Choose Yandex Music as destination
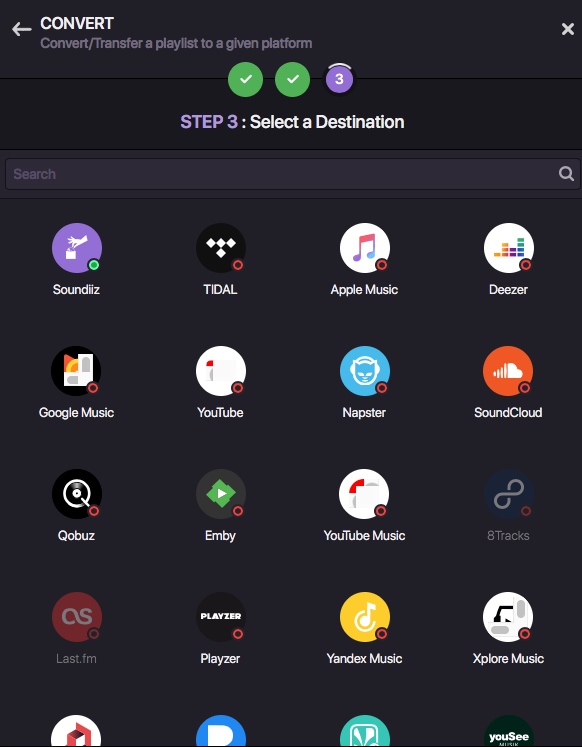The height and width of the screenshot is (747, 582). tap(365, 616)
